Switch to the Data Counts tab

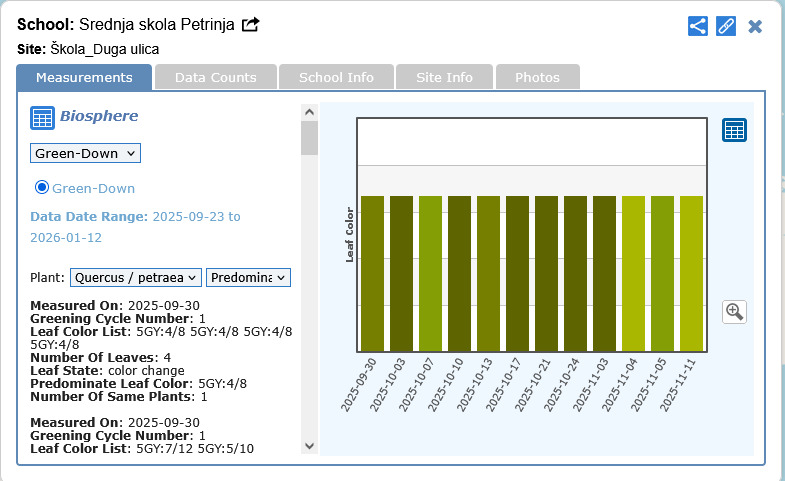[x=215, y=77]
